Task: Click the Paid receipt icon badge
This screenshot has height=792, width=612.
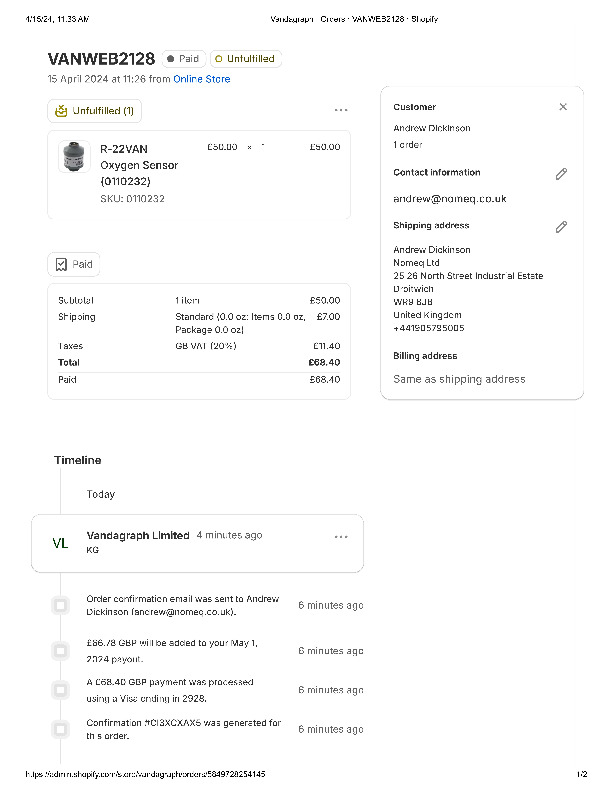Action: click(x=62, y=264)
